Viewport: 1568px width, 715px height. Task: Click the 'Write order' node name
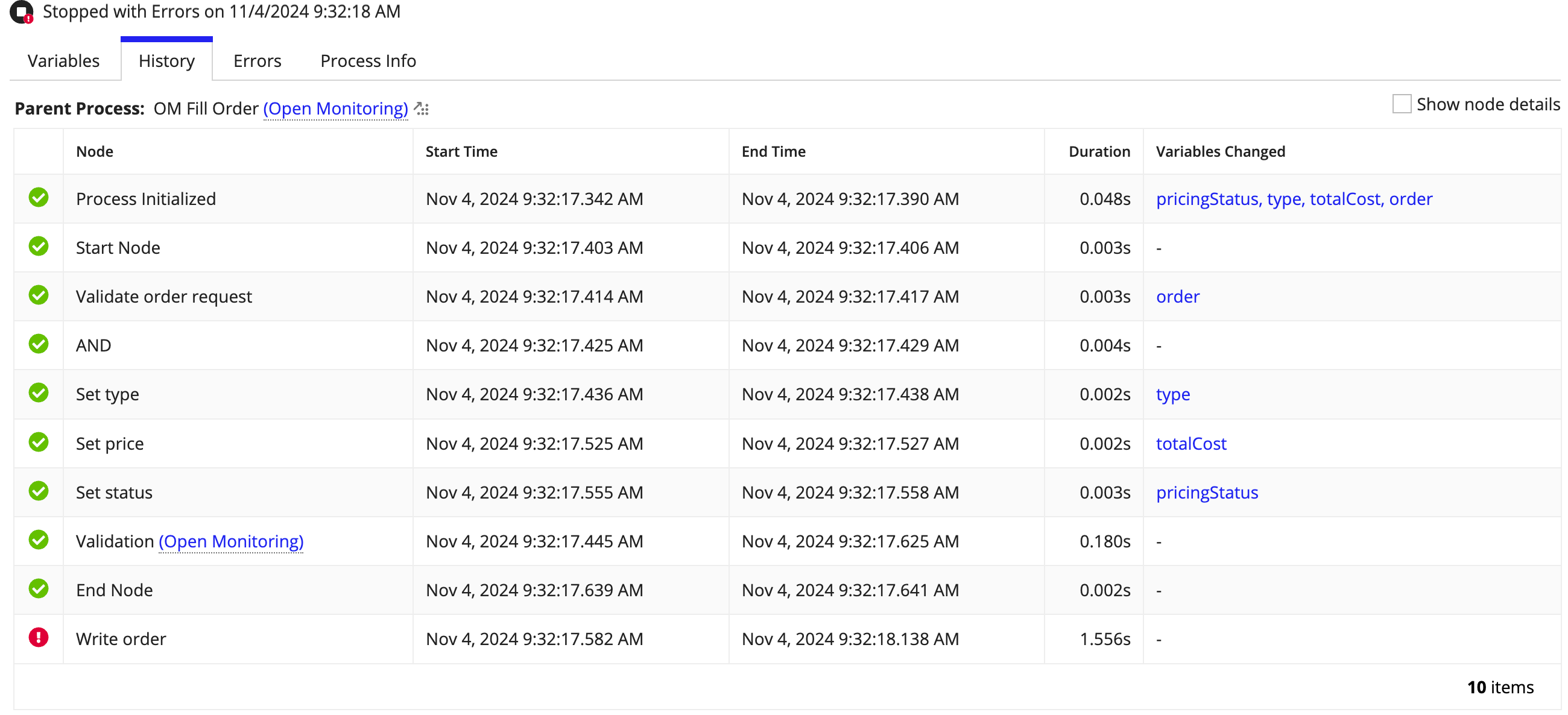121,640
